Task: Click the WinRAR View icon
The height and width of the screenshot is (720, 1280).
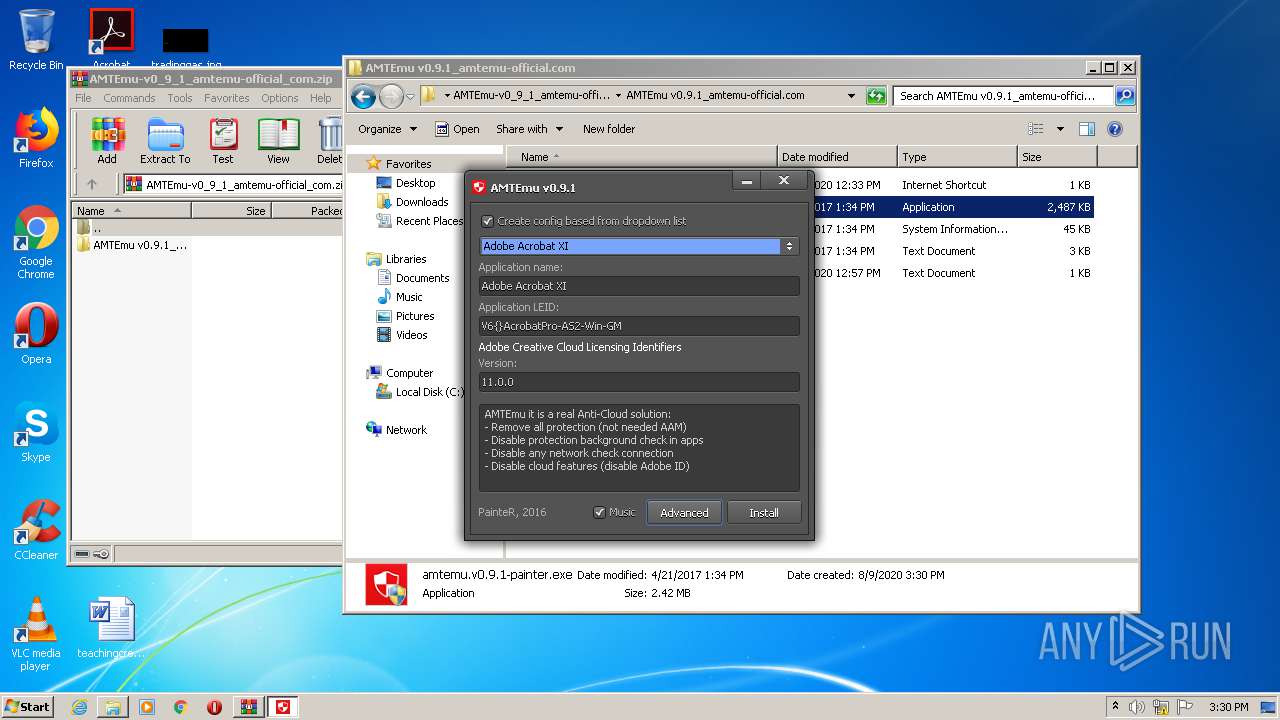Action: pyautogui.click(x=278, y=140)
